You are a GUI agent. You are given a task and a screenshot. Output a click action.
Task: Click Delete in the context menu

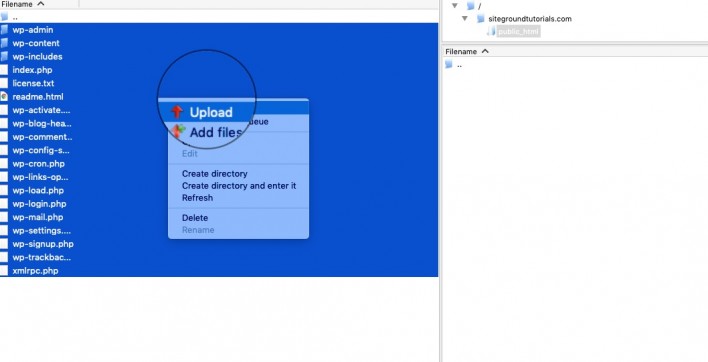[x=195, y=218]
